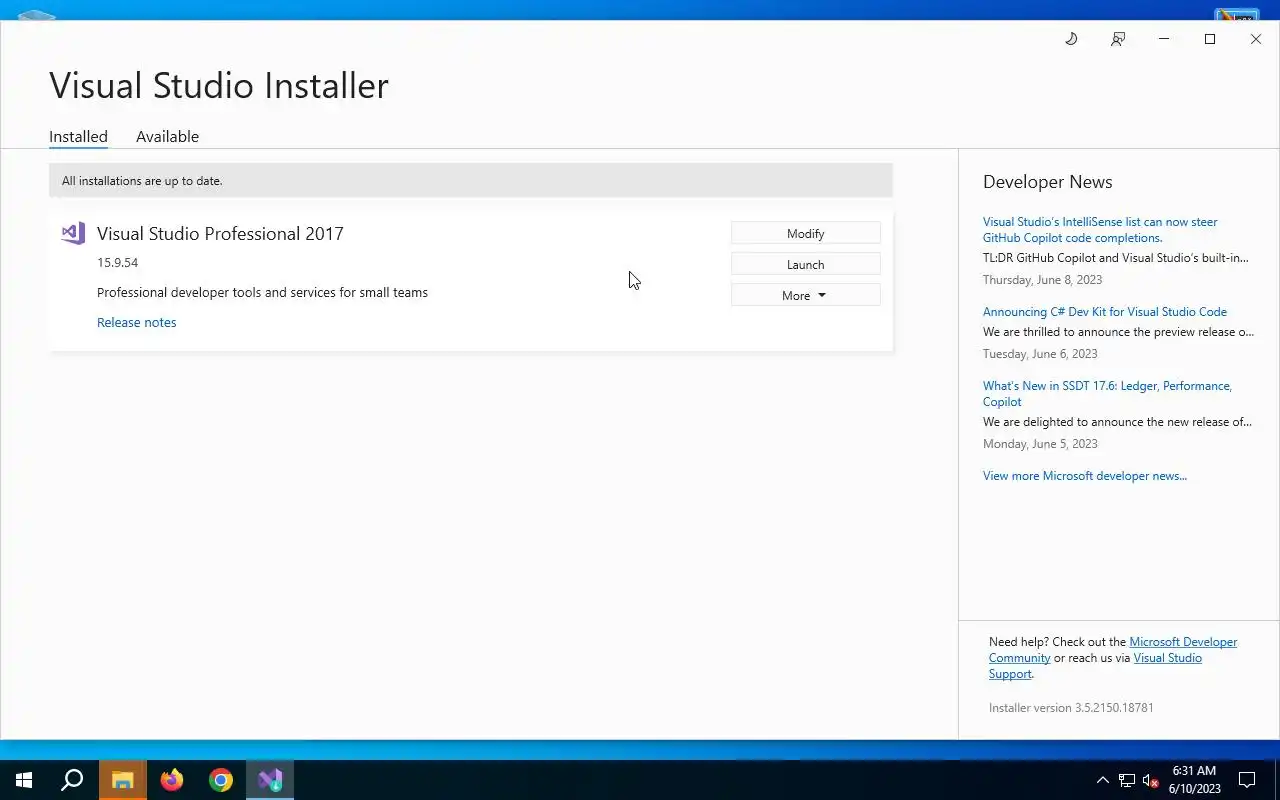Viewport: 1280px width, 800px height.
Task: Open the send feedback icon
Action: (1118, 39)
